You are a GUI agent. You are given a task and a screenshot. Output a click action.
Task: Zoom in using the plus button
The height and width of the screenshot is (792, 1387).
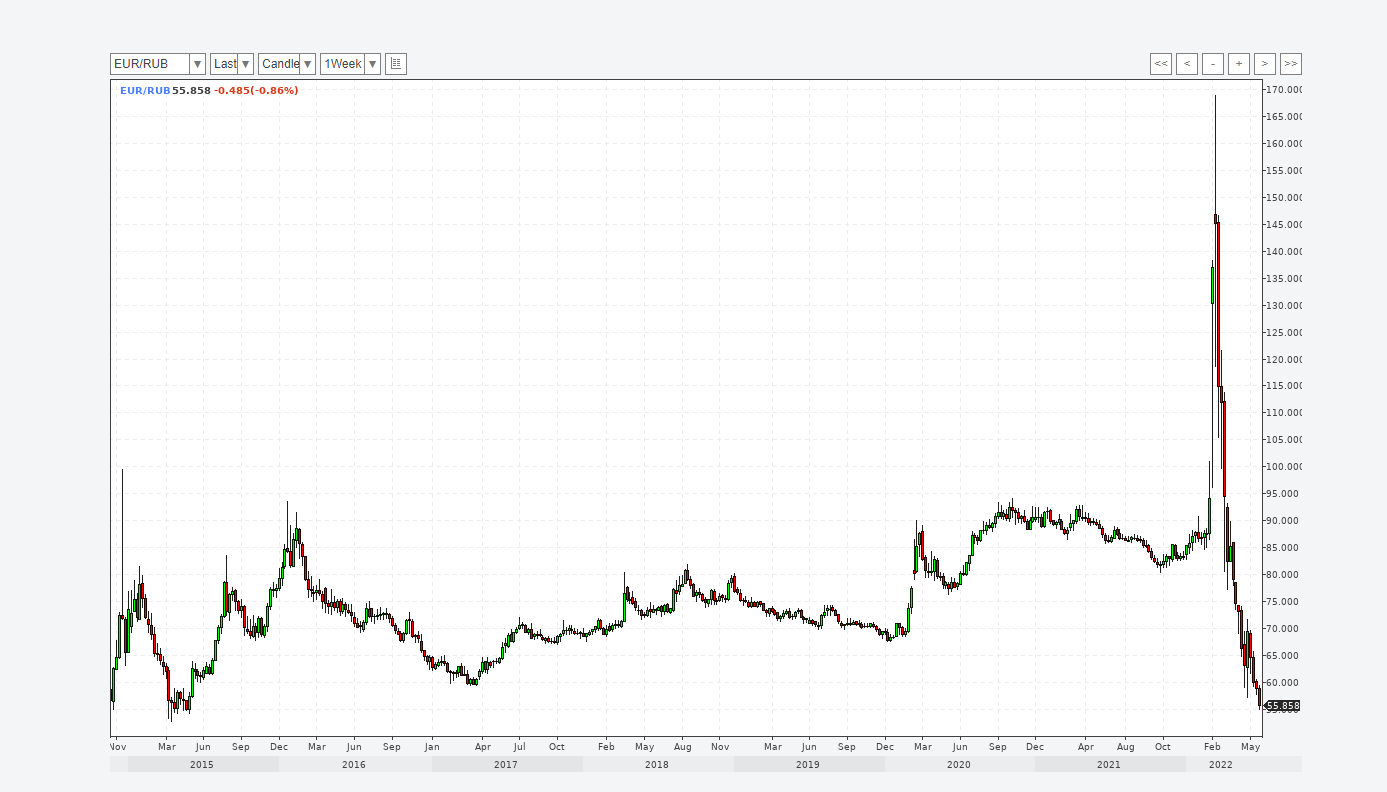click(1239, 64)
